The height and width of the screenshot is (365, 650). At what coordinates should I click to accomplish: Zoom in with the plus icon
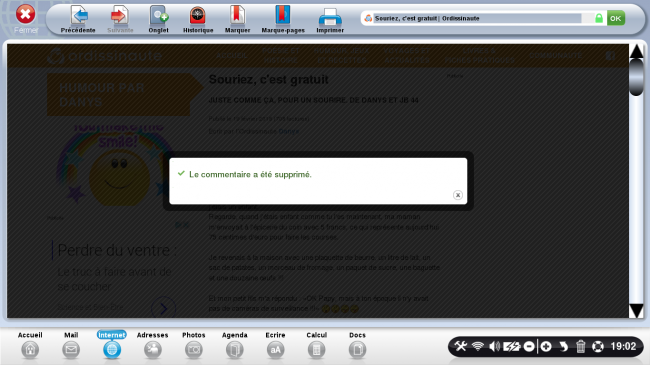pos(546,346)
